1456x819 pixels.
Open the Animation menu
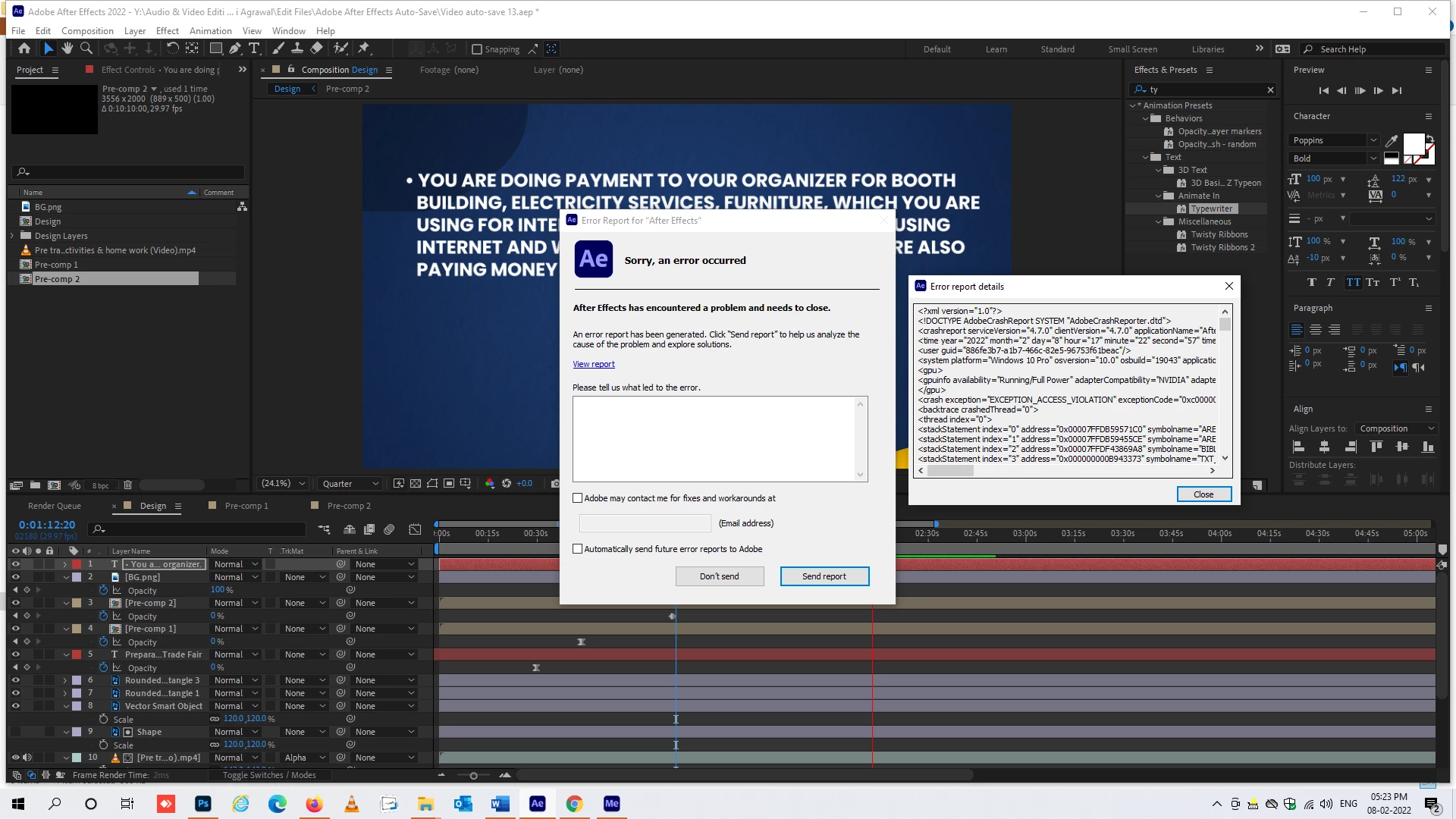point(210,31)
